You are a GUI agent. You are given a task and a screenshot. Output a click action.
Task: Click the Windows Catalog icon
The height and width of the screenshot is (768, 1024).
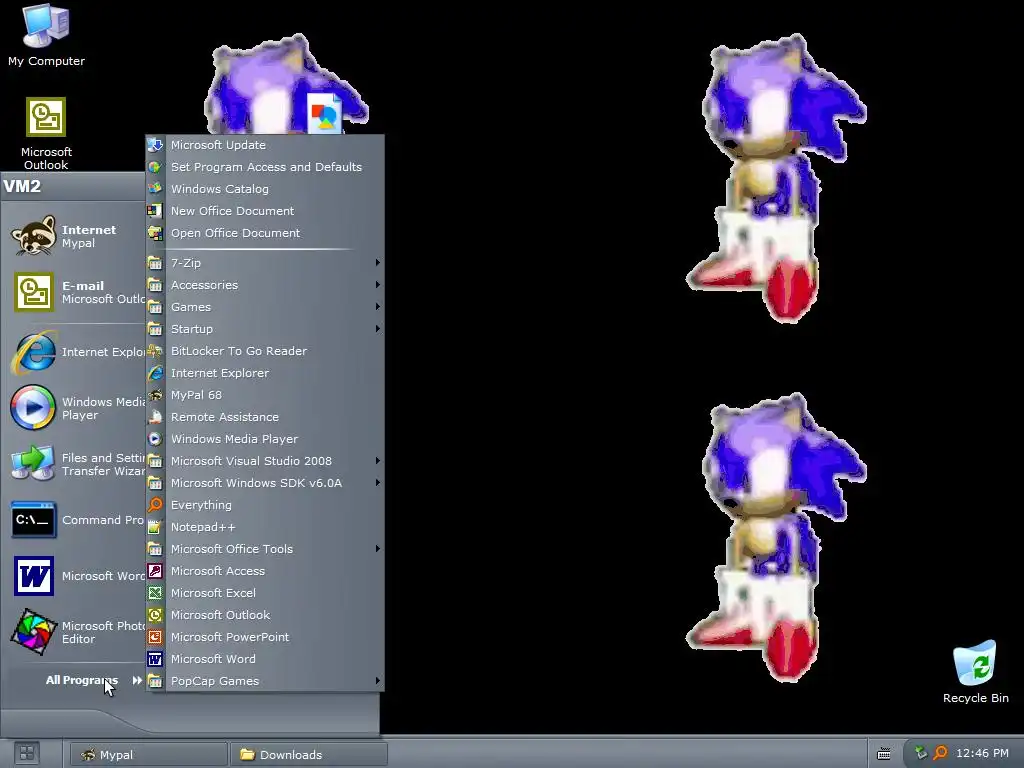point(155,189)
